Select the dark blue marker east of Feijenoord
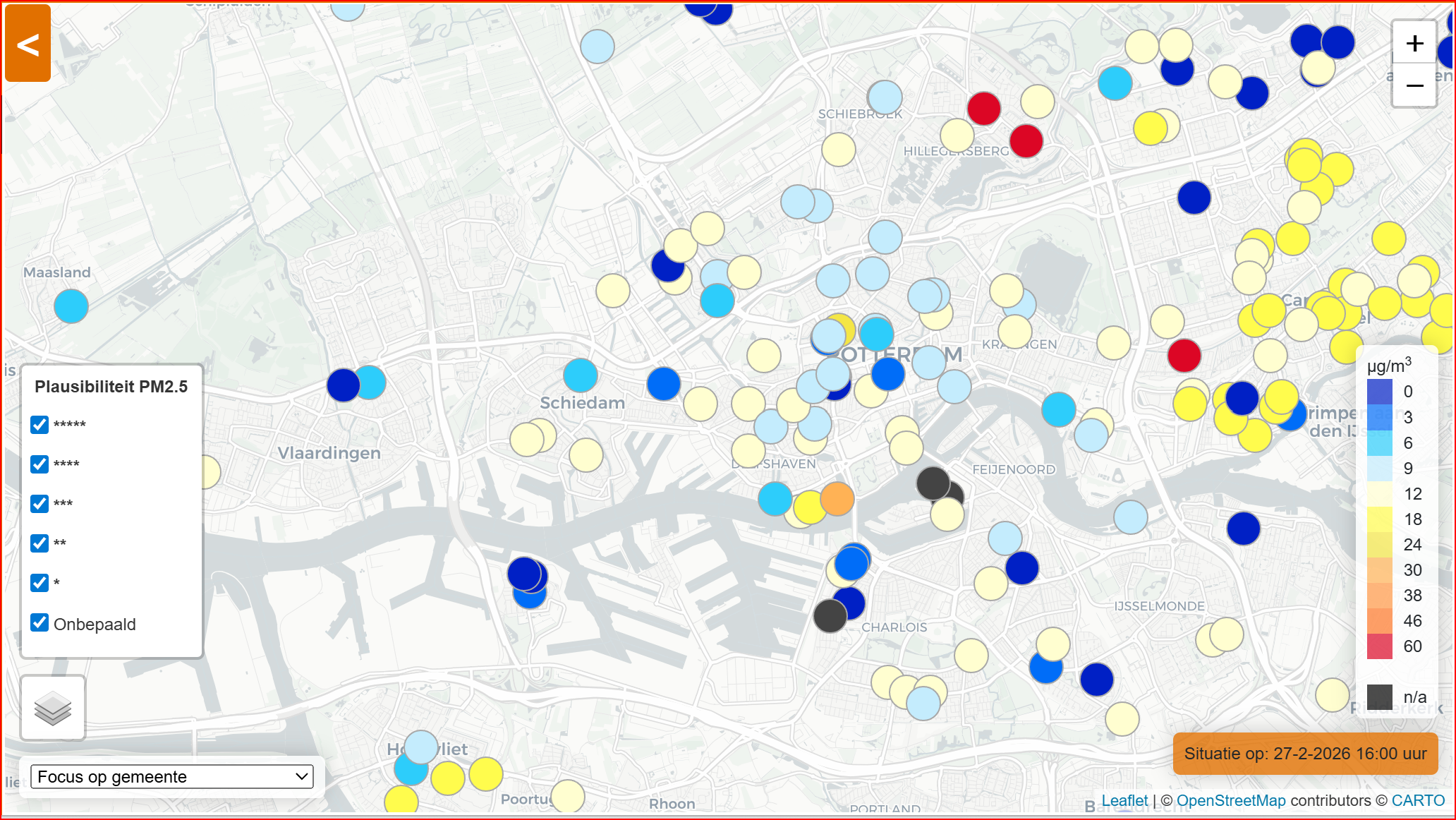Image resolution: width=1456 pixels, height=820 pixels. pyautogui.click(x=1244, y=529)
